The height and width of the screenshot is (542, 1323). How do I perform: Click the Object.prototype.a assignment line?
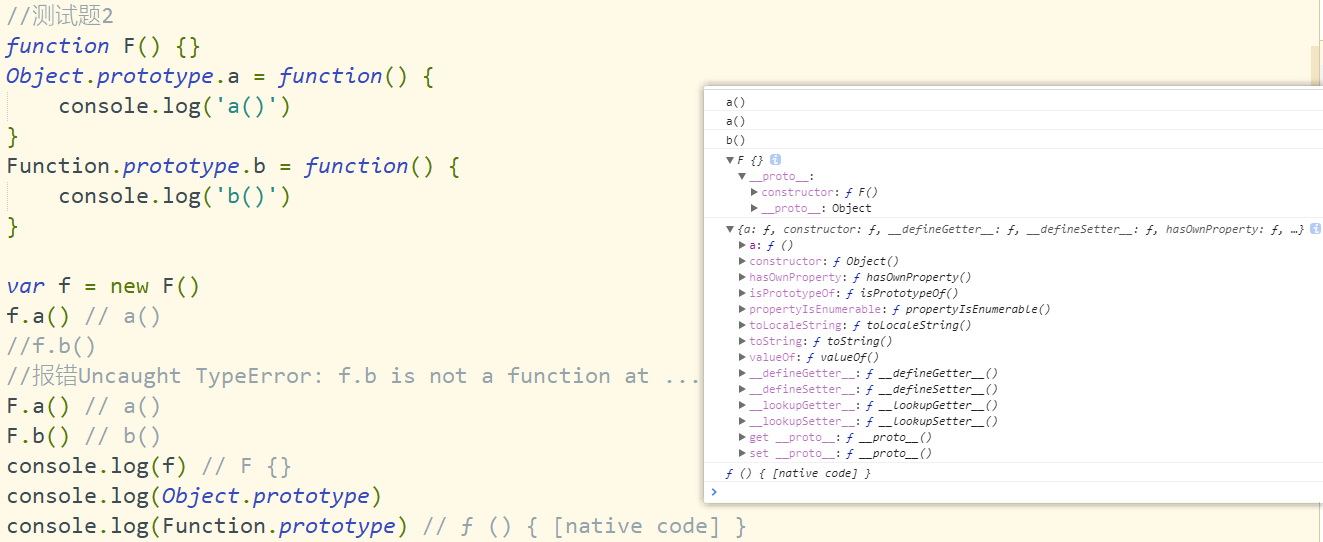(220, 76)
